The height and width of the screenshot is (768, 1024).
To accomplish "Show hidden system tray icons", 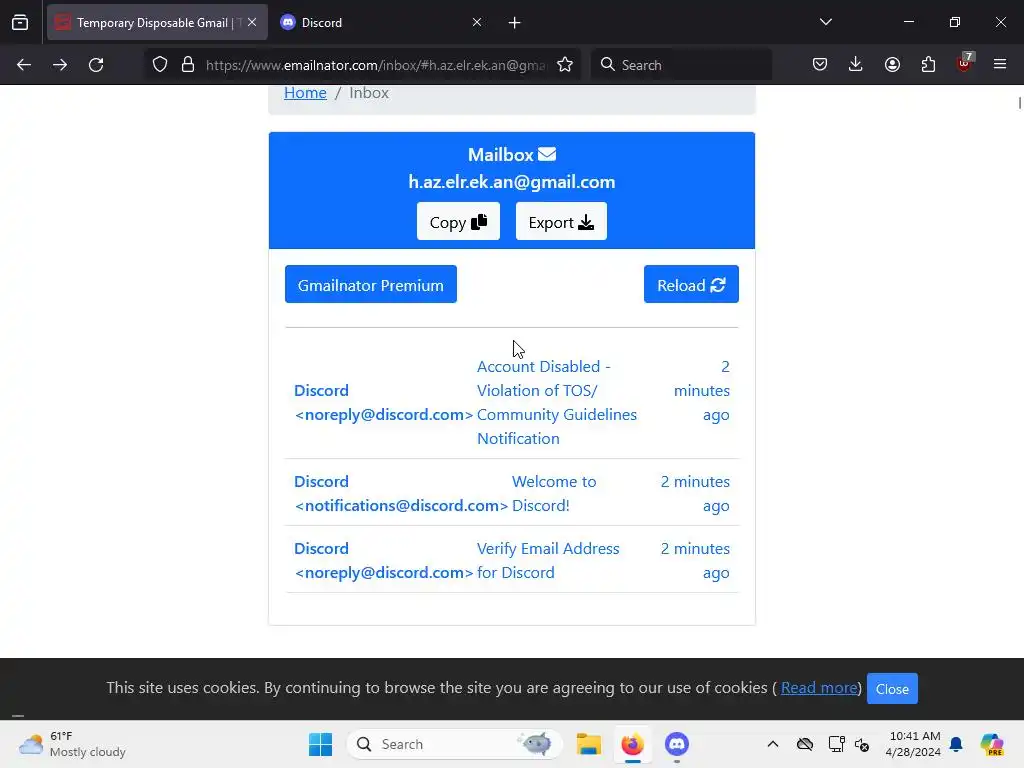I will pyautogui.click(x=773, y=744).
